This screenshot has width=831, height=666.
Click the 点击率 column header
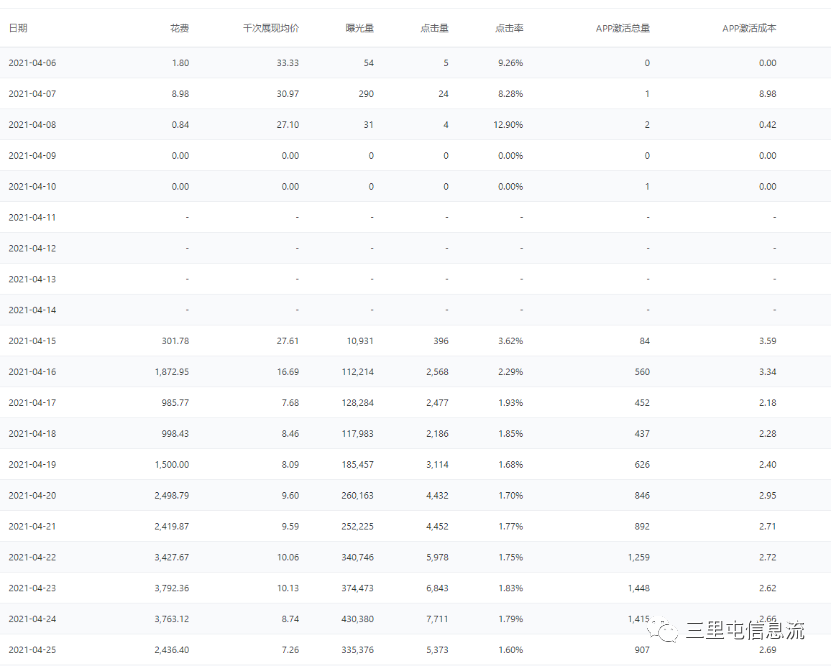click(x=509, y=28)
